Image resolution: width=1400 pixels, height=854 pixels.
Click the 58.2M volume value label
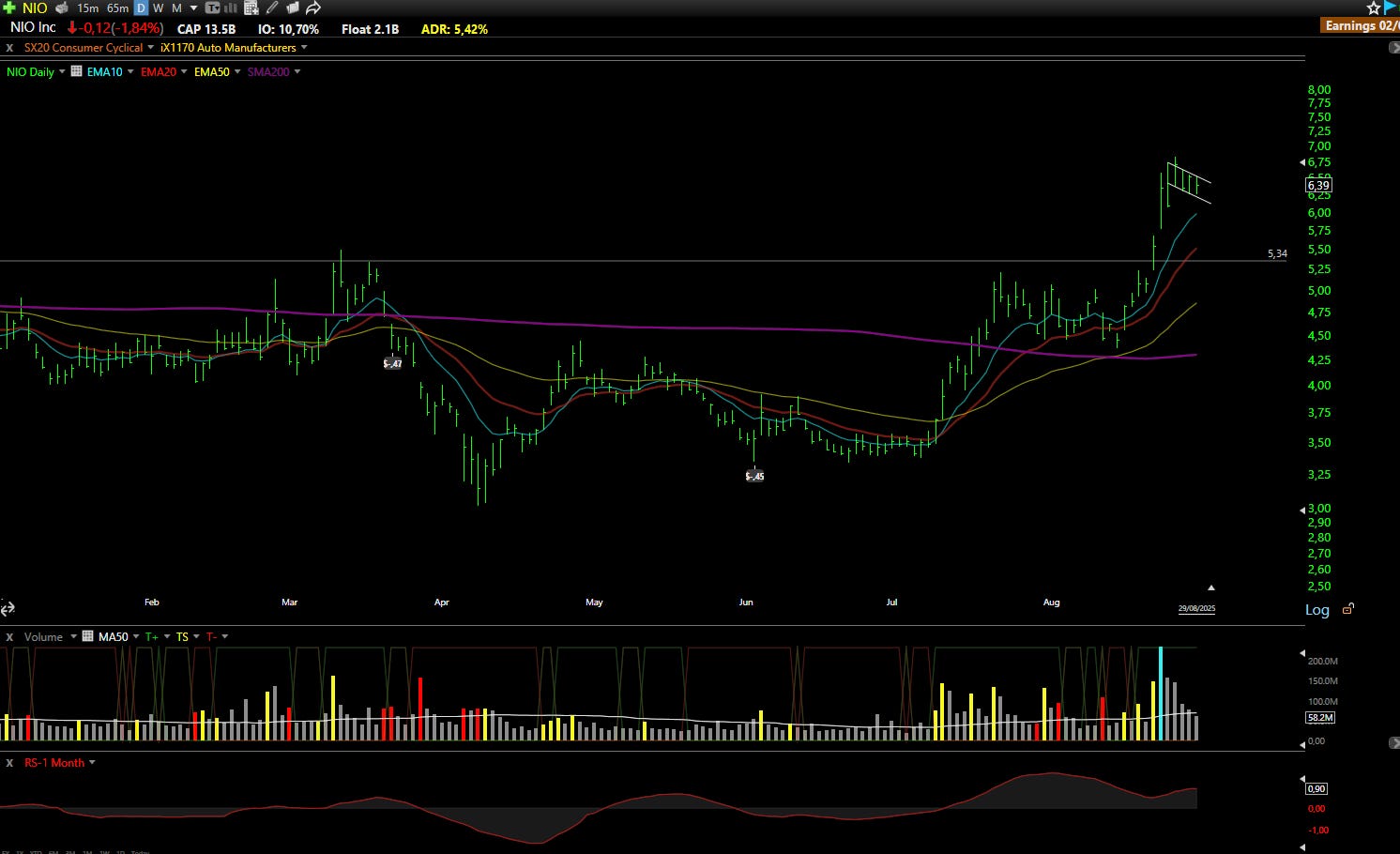[x=1319, y=717]
